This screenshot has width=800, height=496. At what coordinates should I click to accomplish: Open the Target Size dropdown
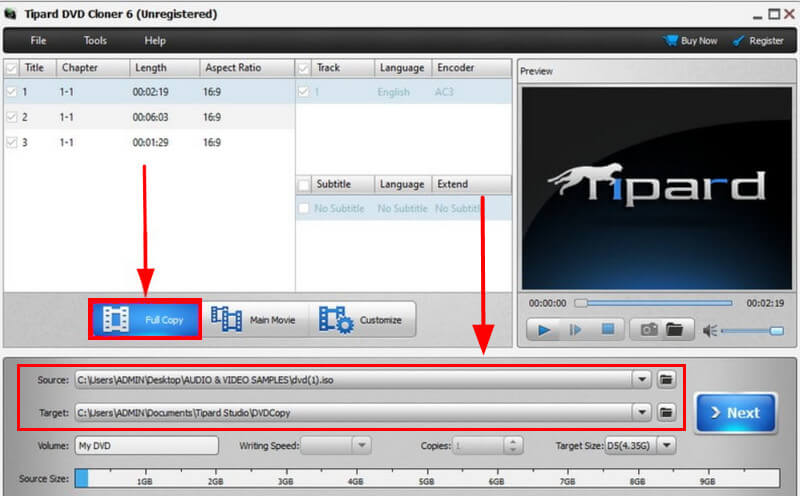tap(666, 445)
